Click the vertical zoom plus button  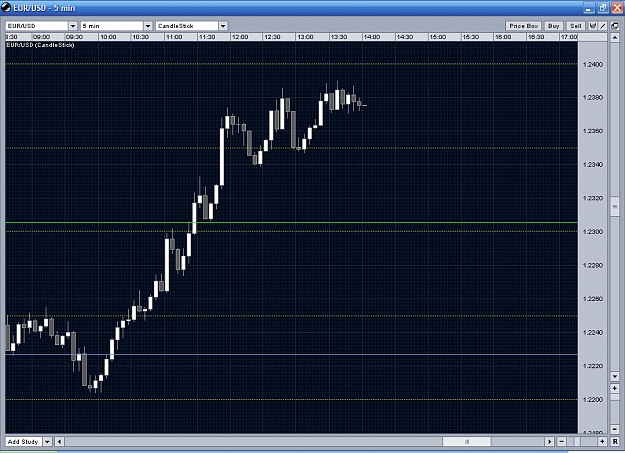[x=614, y=388]
